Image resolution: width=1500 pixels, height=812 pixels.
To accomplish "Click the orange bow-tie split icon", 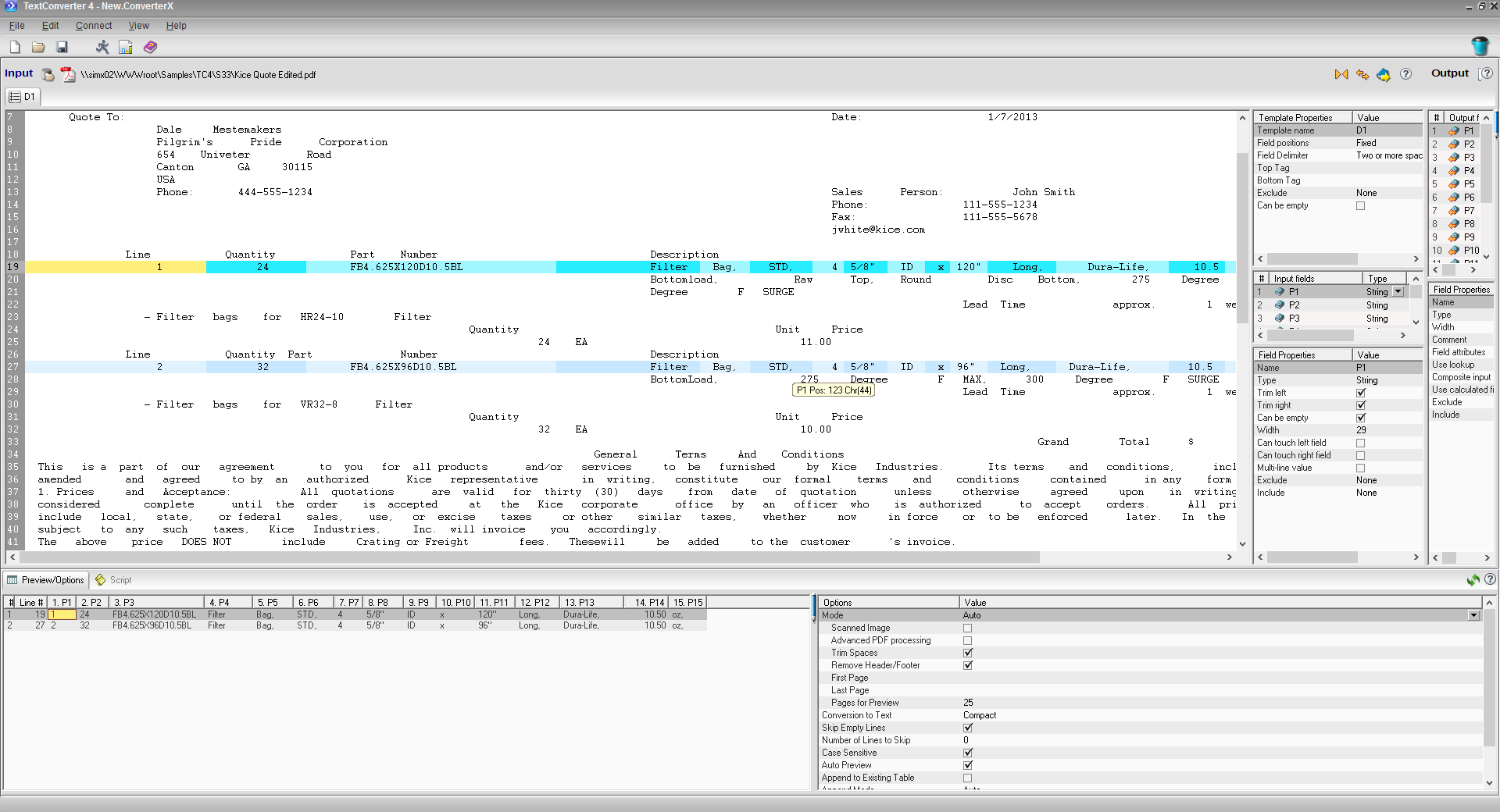I will [1341, 74].
